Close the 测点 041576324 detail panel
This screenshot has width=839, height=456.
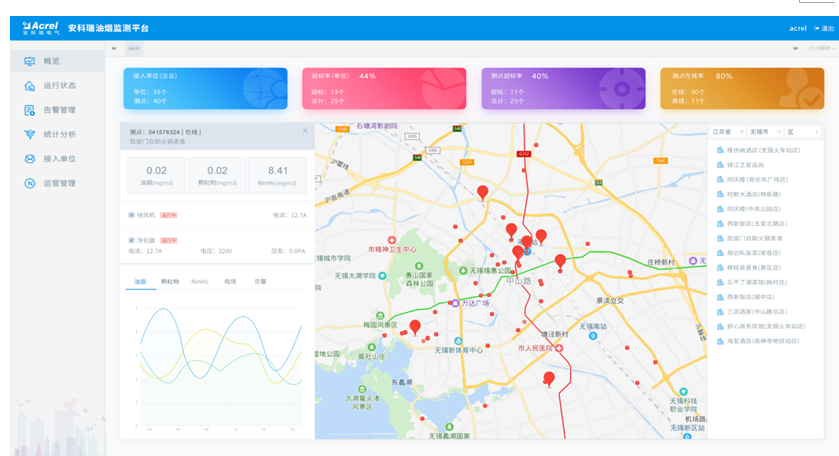[305, 131]
